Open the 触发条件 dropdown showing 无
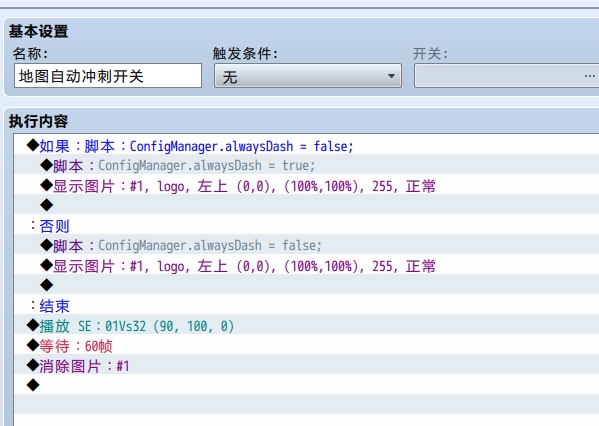This screenshot has height=426, width=599. [x=308, y=76]
